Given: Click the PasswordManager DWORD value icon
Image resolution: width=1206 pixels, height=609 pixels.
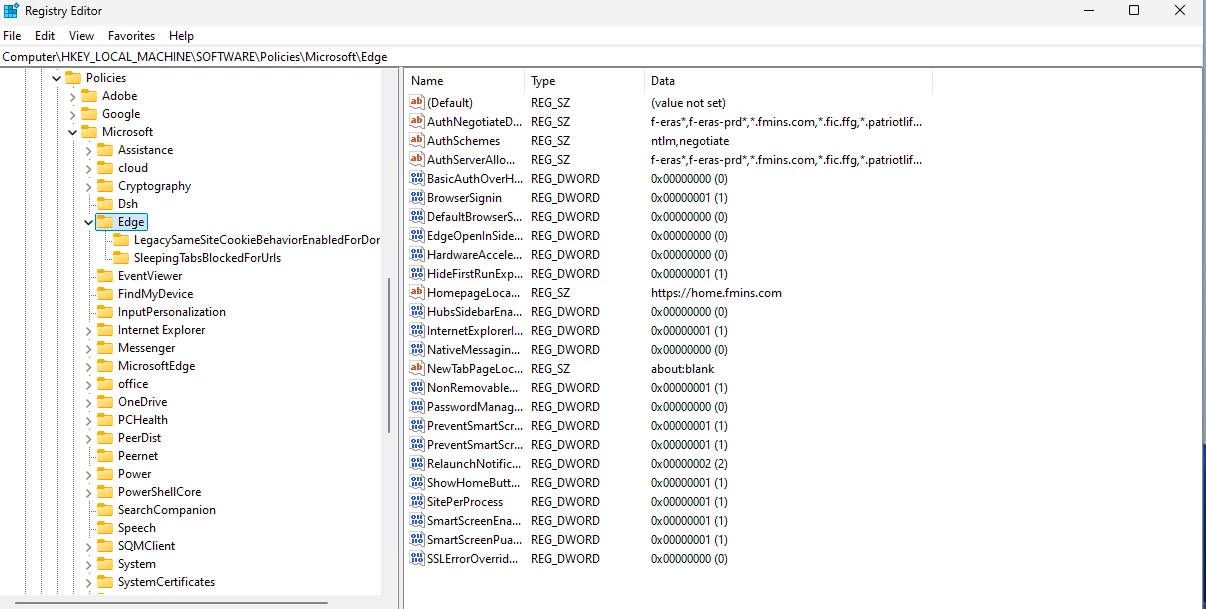Looking at the screenshot, I should pyautogui.click(x=417, y=407).
